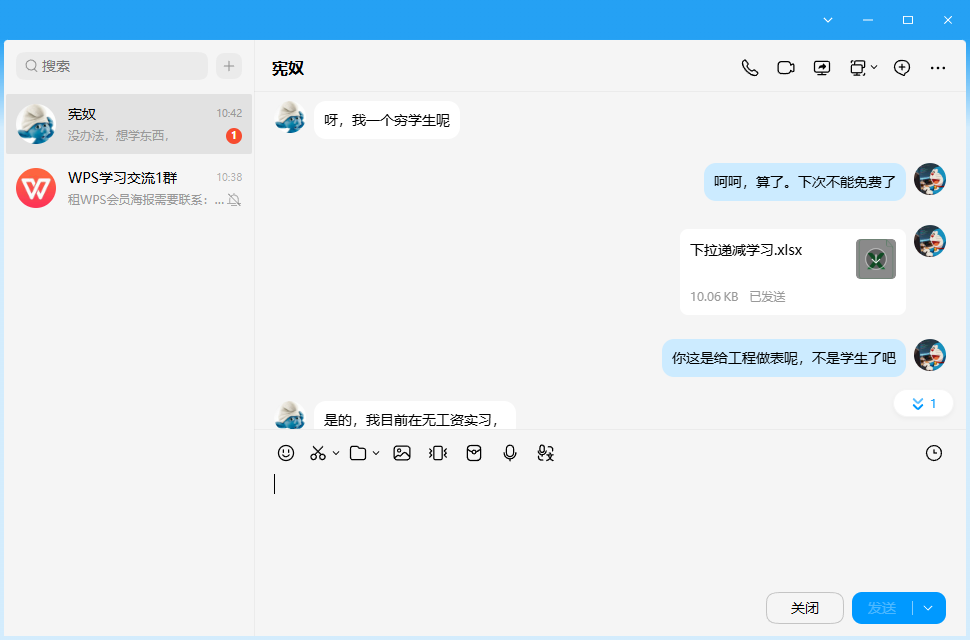Click 宪奴 chat title name
Image resolution: width=970 pixels, height=640 pixels.
[x=288, y=69]
